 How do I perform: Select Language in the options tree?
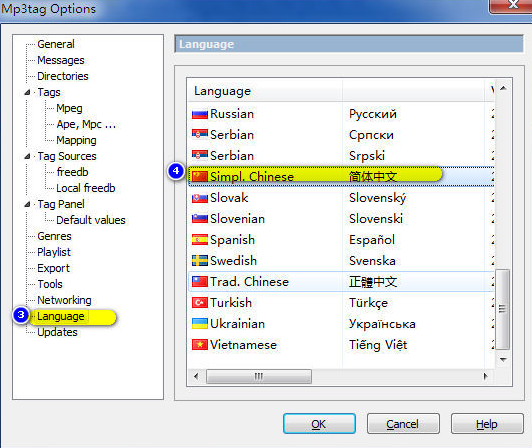tap(61, 316)
